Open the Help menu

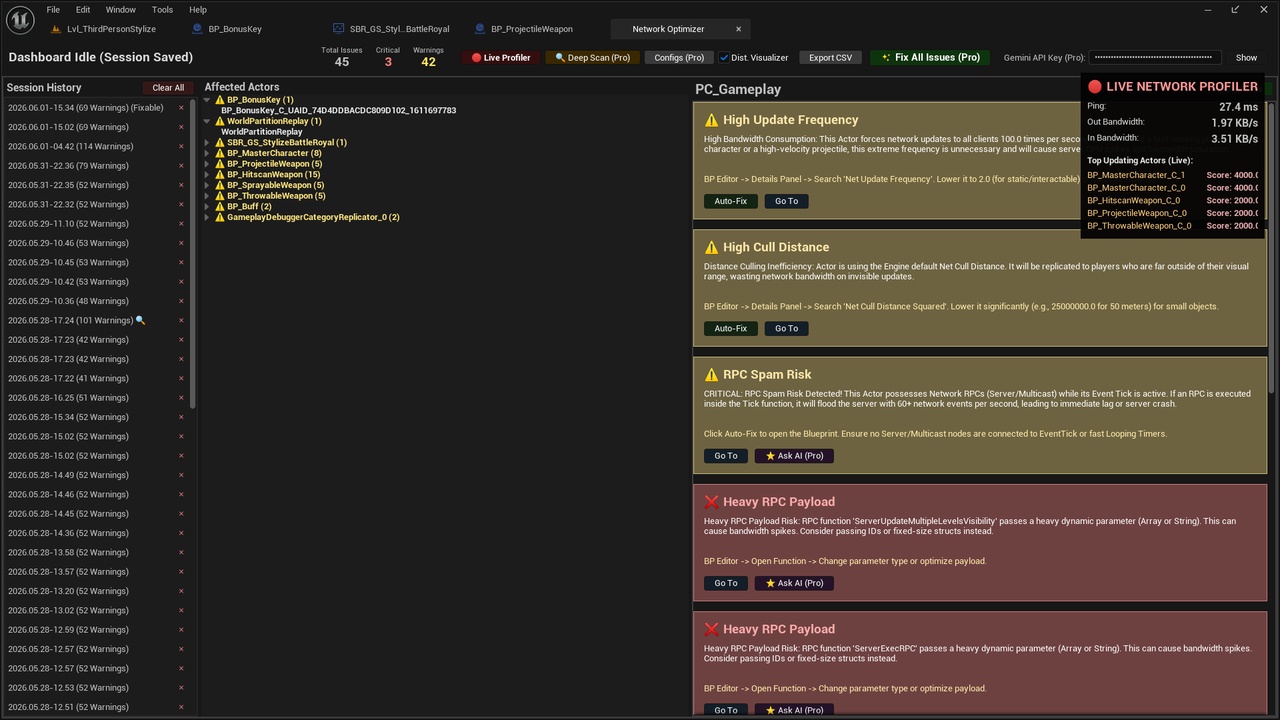pyautogui.click(x=198, y=9)
